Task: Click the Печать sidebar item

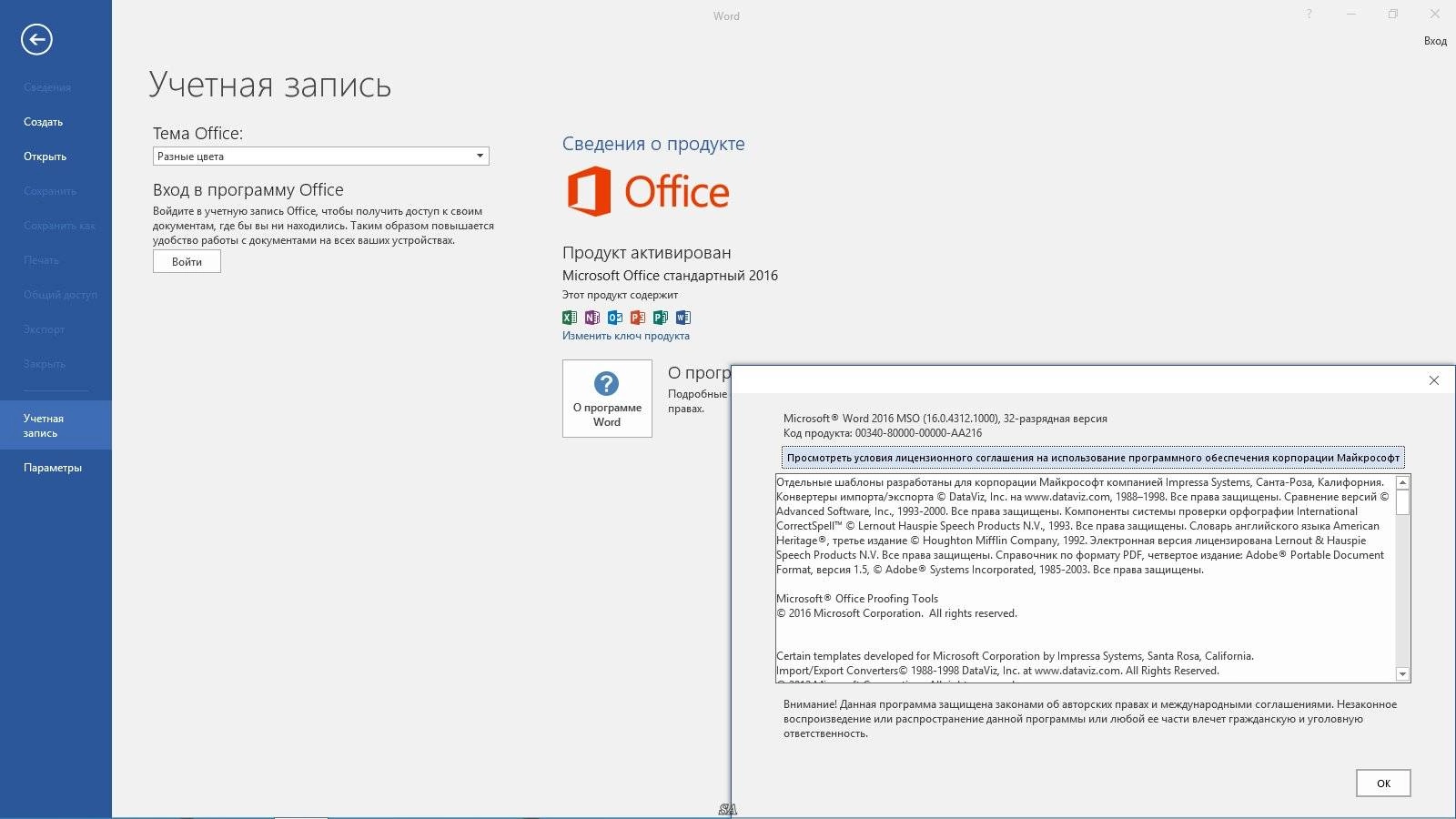Action: click(x=41, y=260)
